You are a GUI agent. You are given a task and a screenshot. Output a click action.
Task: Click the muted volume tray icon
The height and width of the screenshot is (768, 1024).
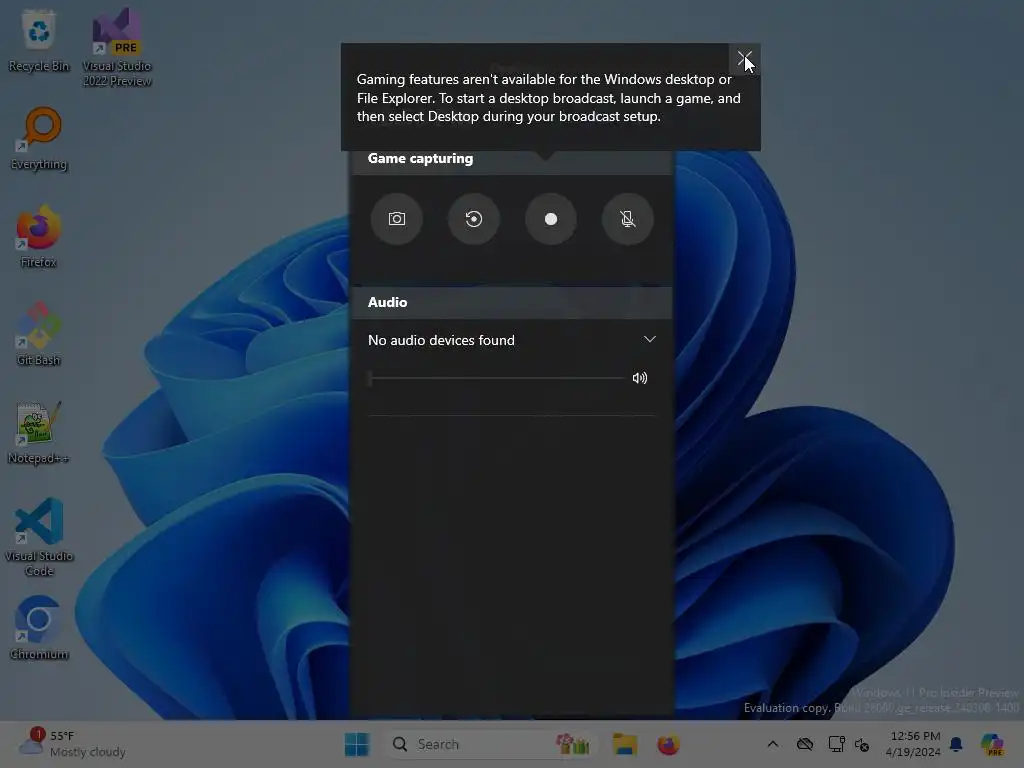(862, 744)
